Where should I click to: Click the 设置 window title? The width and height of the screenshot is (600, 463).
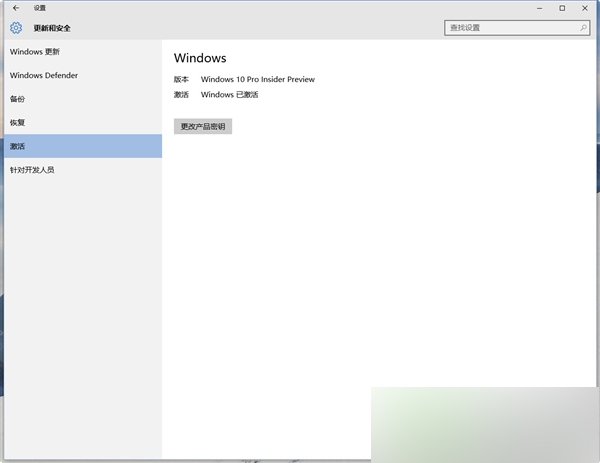[40, 8]
